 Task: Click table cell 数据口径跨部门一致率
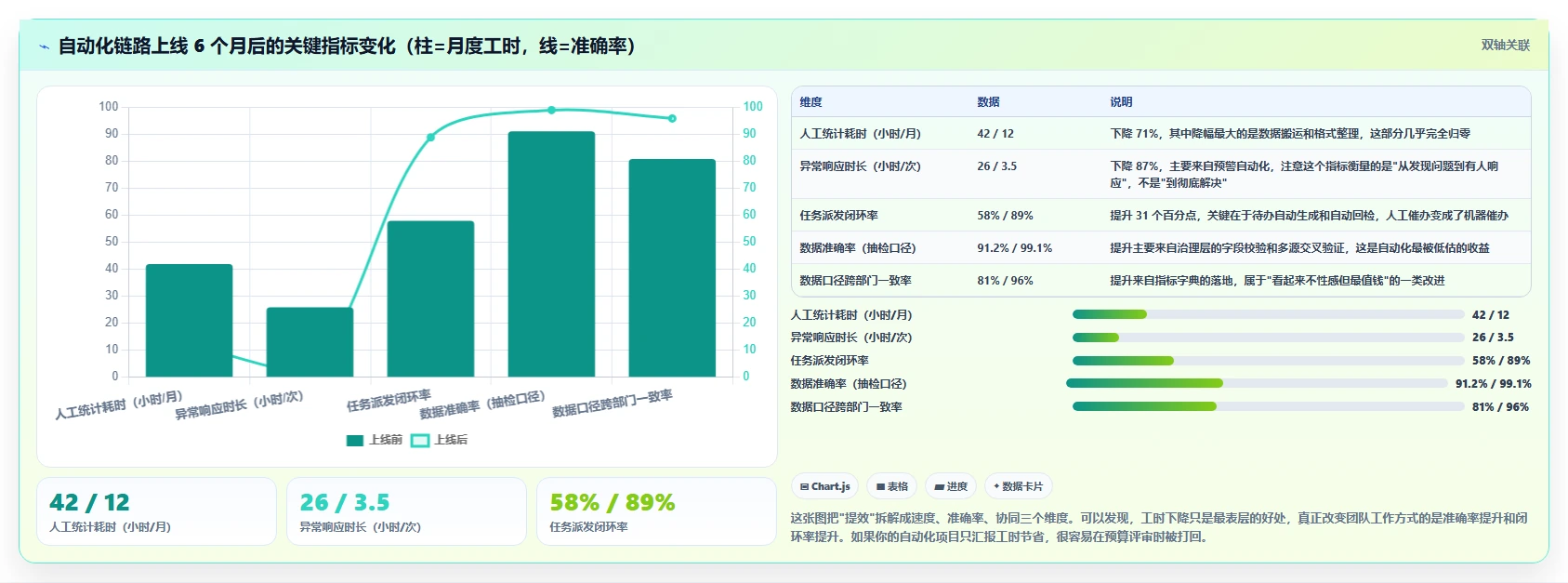[855, 281]
